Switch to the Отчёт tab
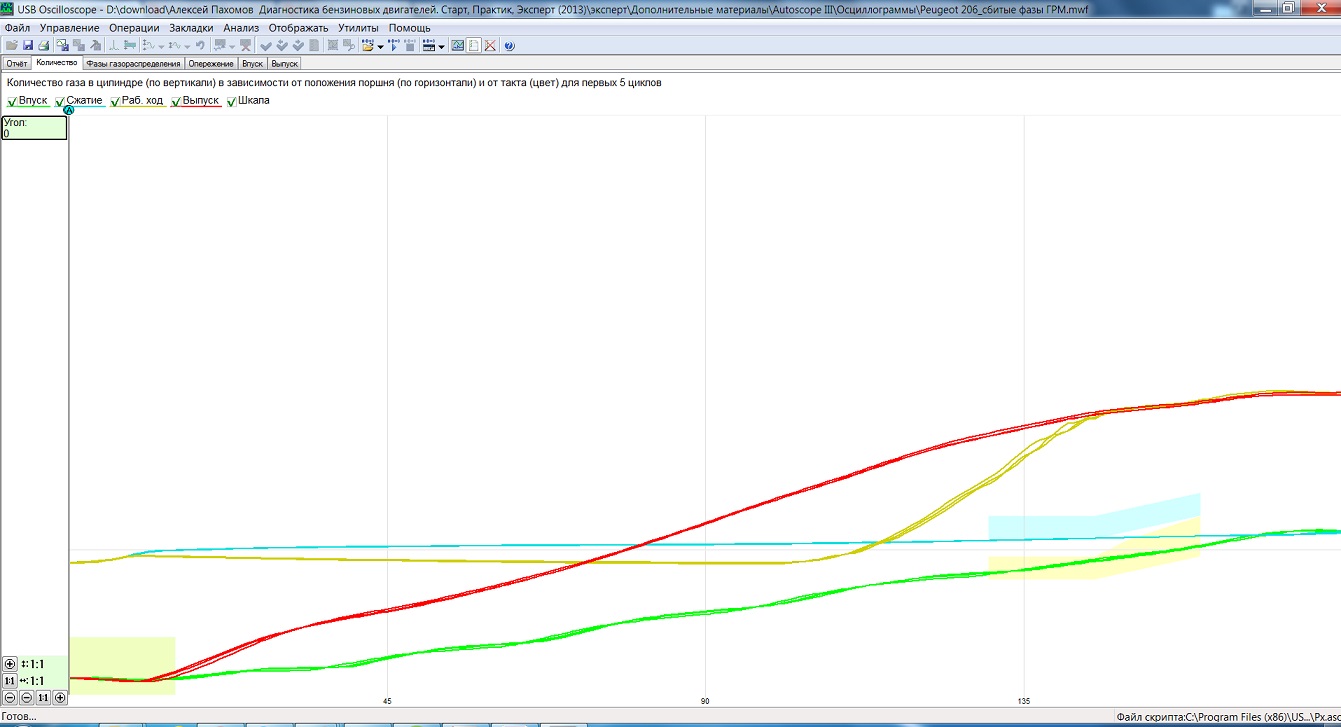This screenshot has width=1341, height=727. coord(17,63)
